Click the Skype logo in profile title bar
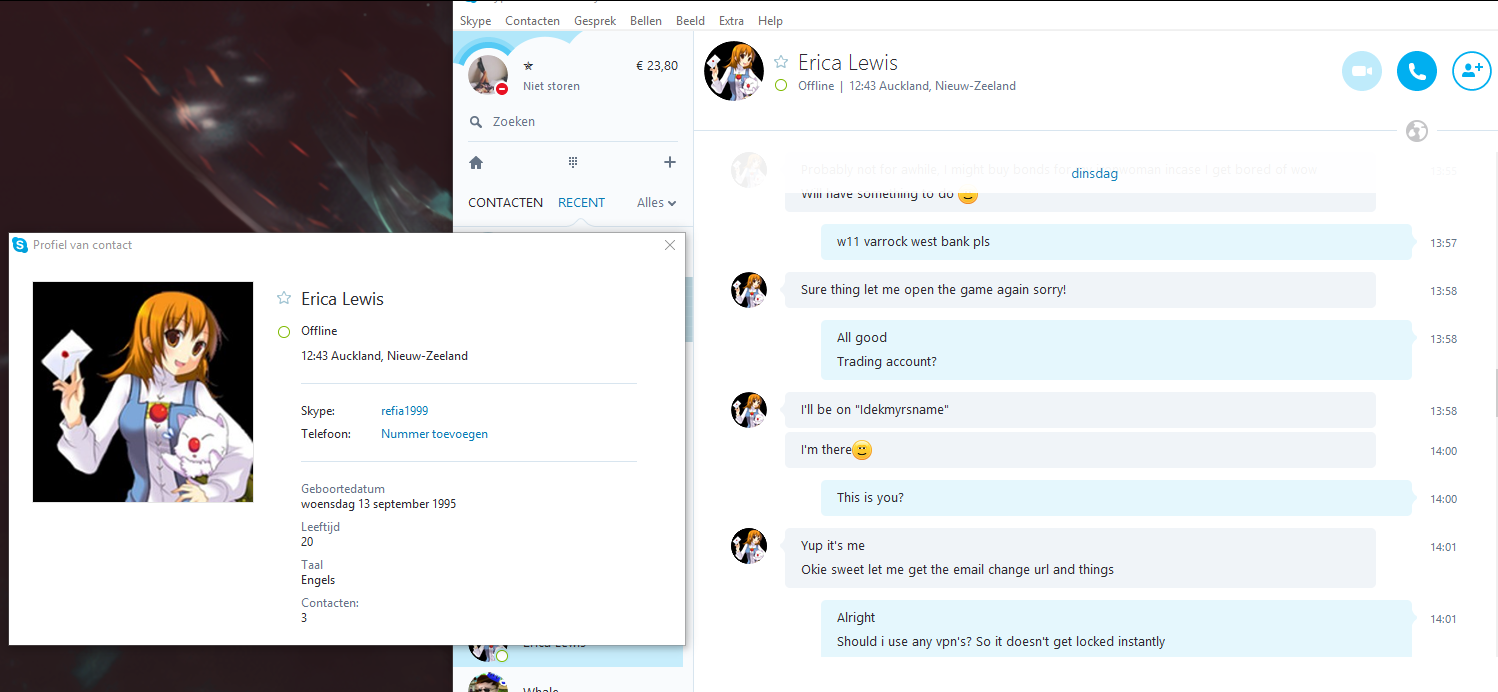 coord(20,245)
